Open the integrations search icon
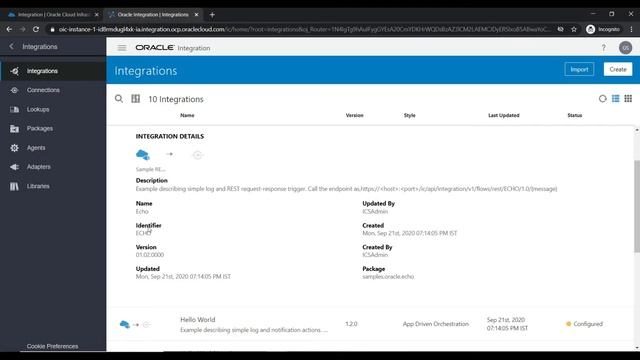 click(x=119, y=99)
